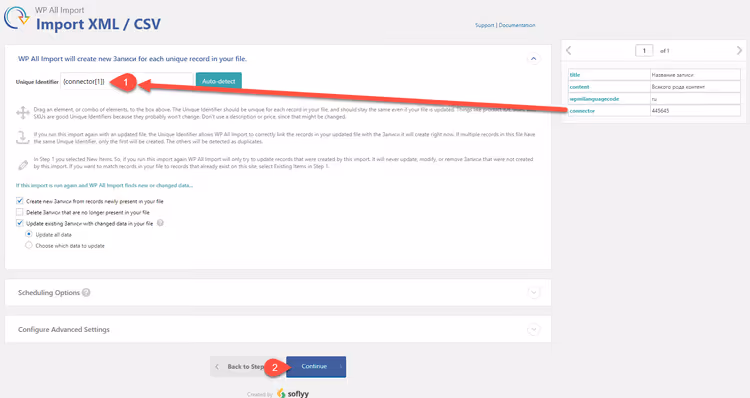The image size is (750, 398).
Task: Click the pencil info icon
Action: [22, 165]
